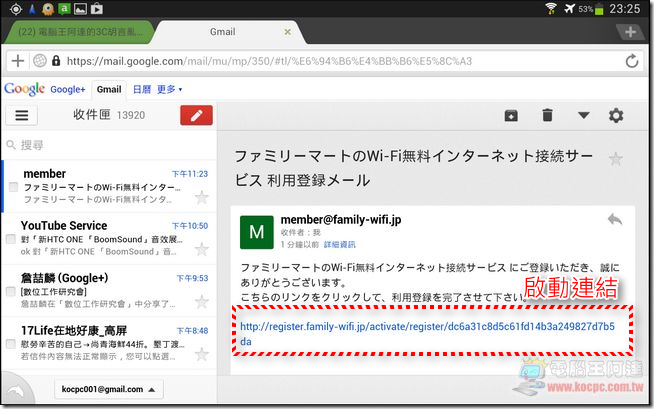Switch to the green 3C browser tab
This screenshot has width=654, height=409.
point(79,32)
